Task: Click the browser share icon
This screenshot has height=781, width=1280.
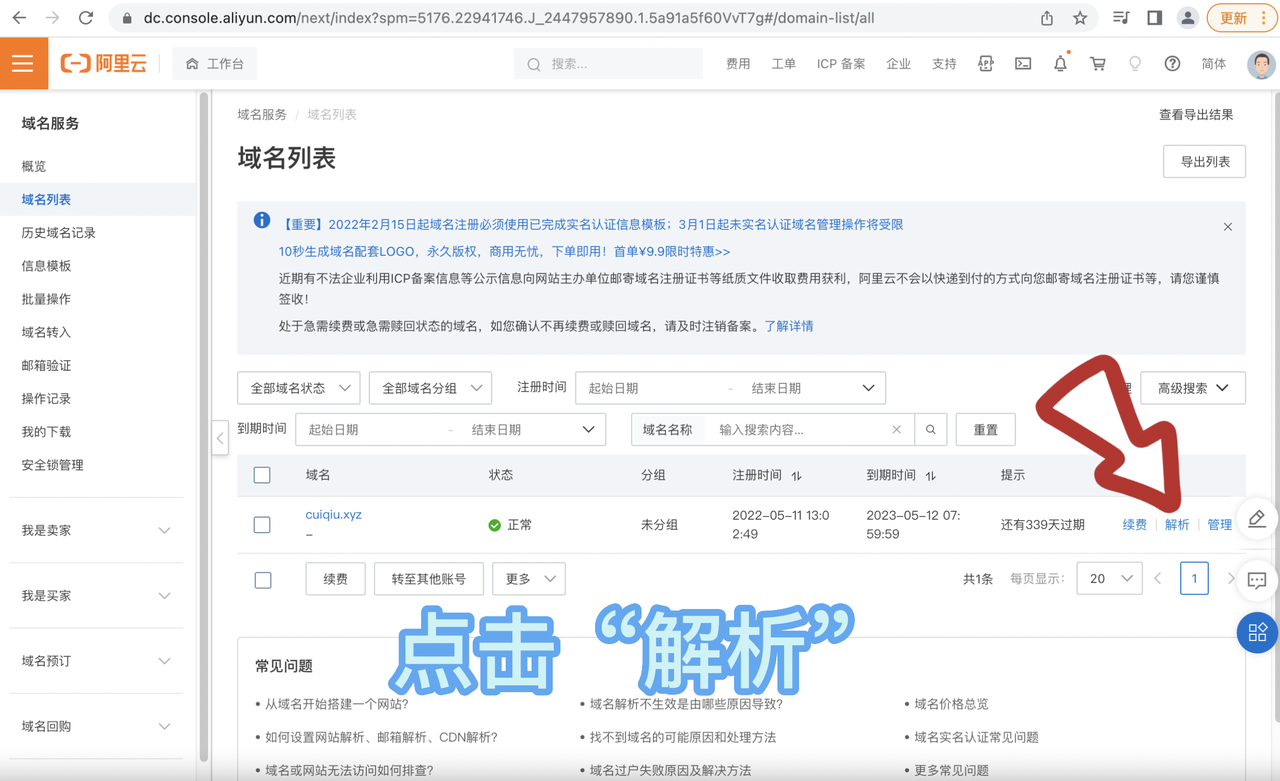Action: [1047, 18]
